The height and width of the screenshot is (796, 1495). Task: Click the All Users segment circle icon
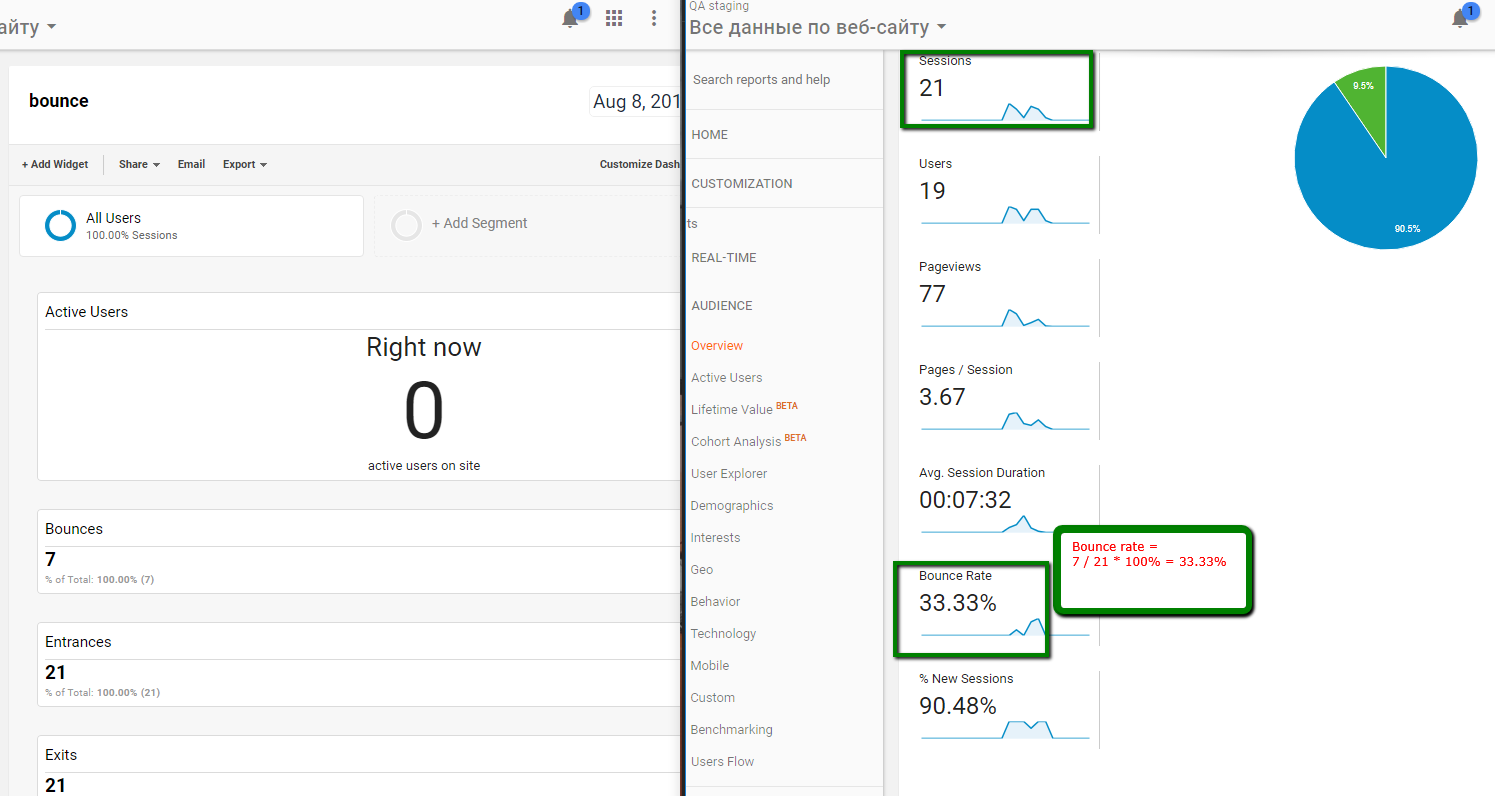pos(60,225)
